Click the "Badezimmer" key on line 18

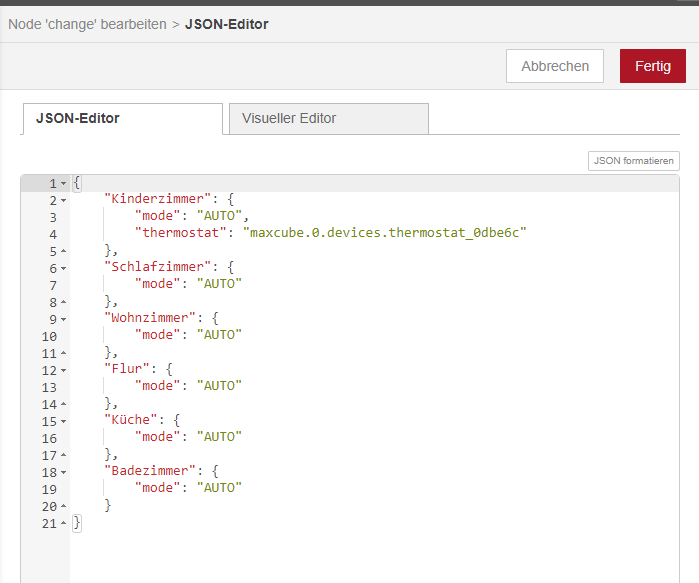point(150,471)
